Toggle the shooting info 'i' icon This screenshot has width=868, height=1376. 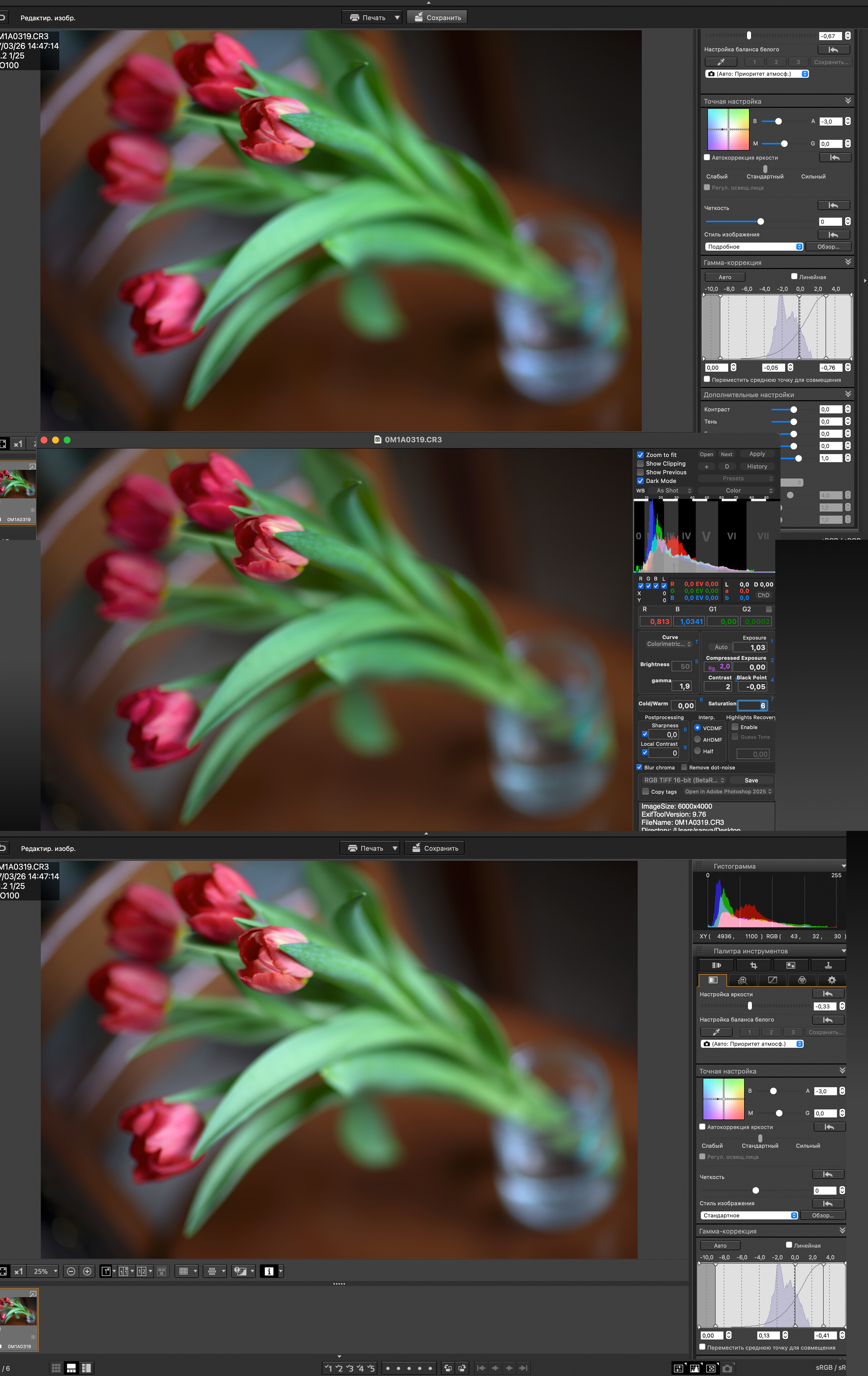(269, 1272)
